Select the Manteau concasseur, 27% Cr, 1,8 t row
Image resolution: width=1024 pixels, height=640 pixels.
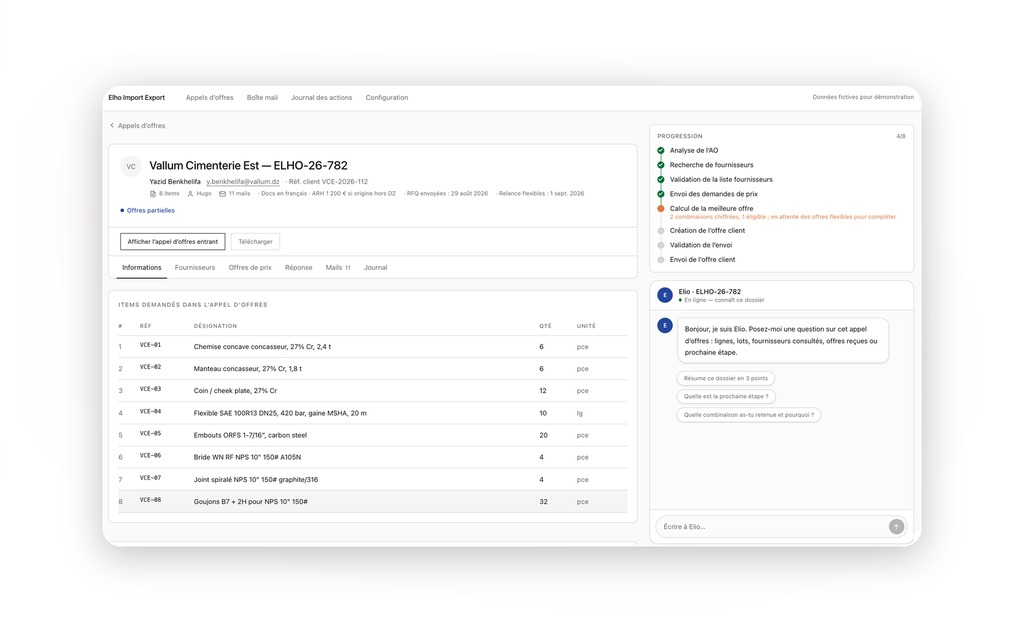coord(372,369)
